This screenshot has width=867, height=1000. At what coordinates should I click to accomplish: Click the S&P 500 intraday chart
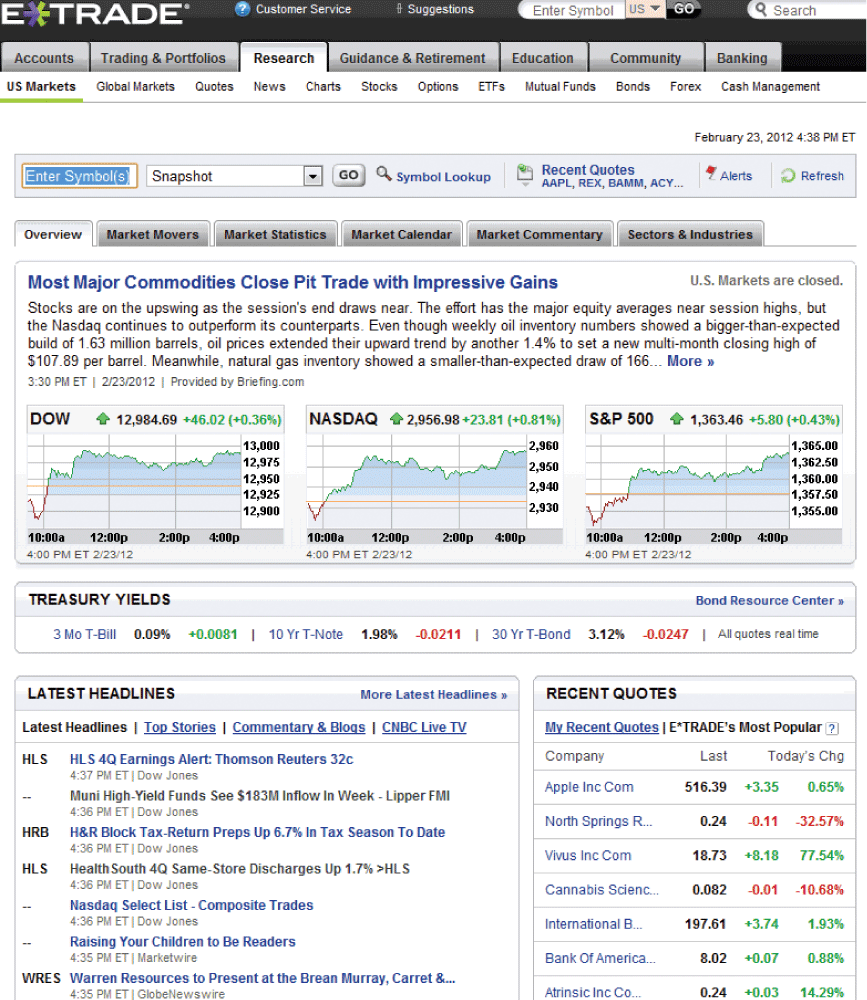point(714,489)
